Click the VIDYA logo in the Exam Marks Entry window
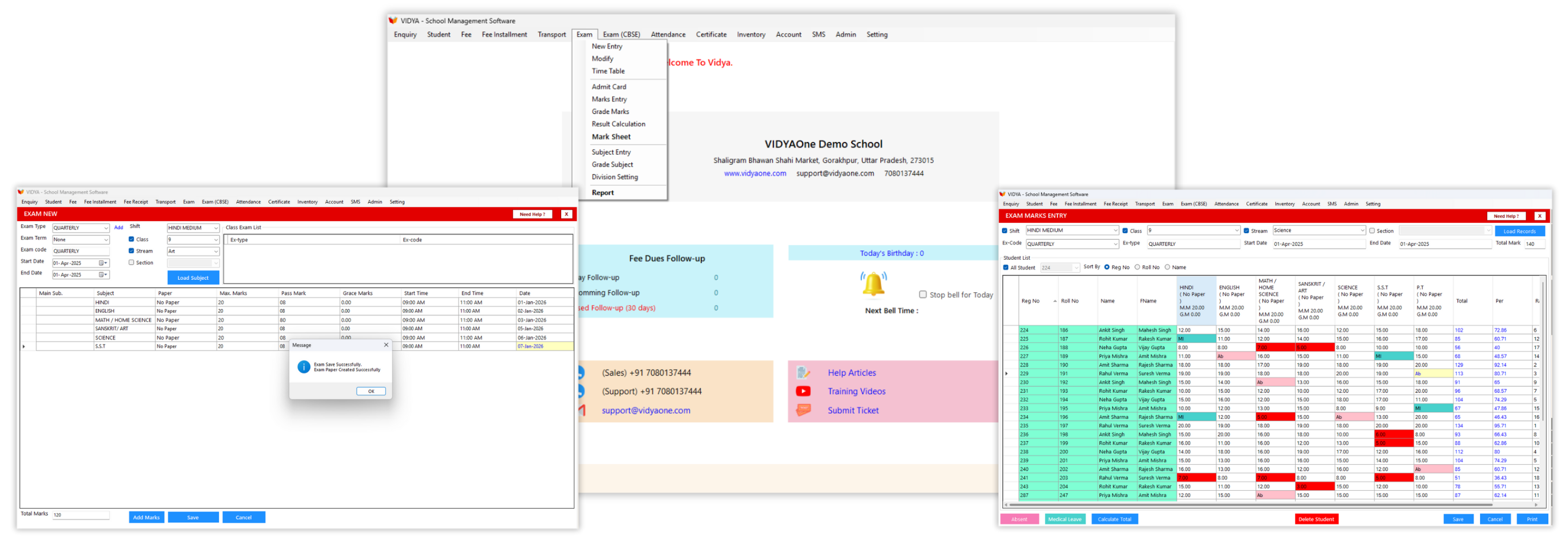 1002,195
